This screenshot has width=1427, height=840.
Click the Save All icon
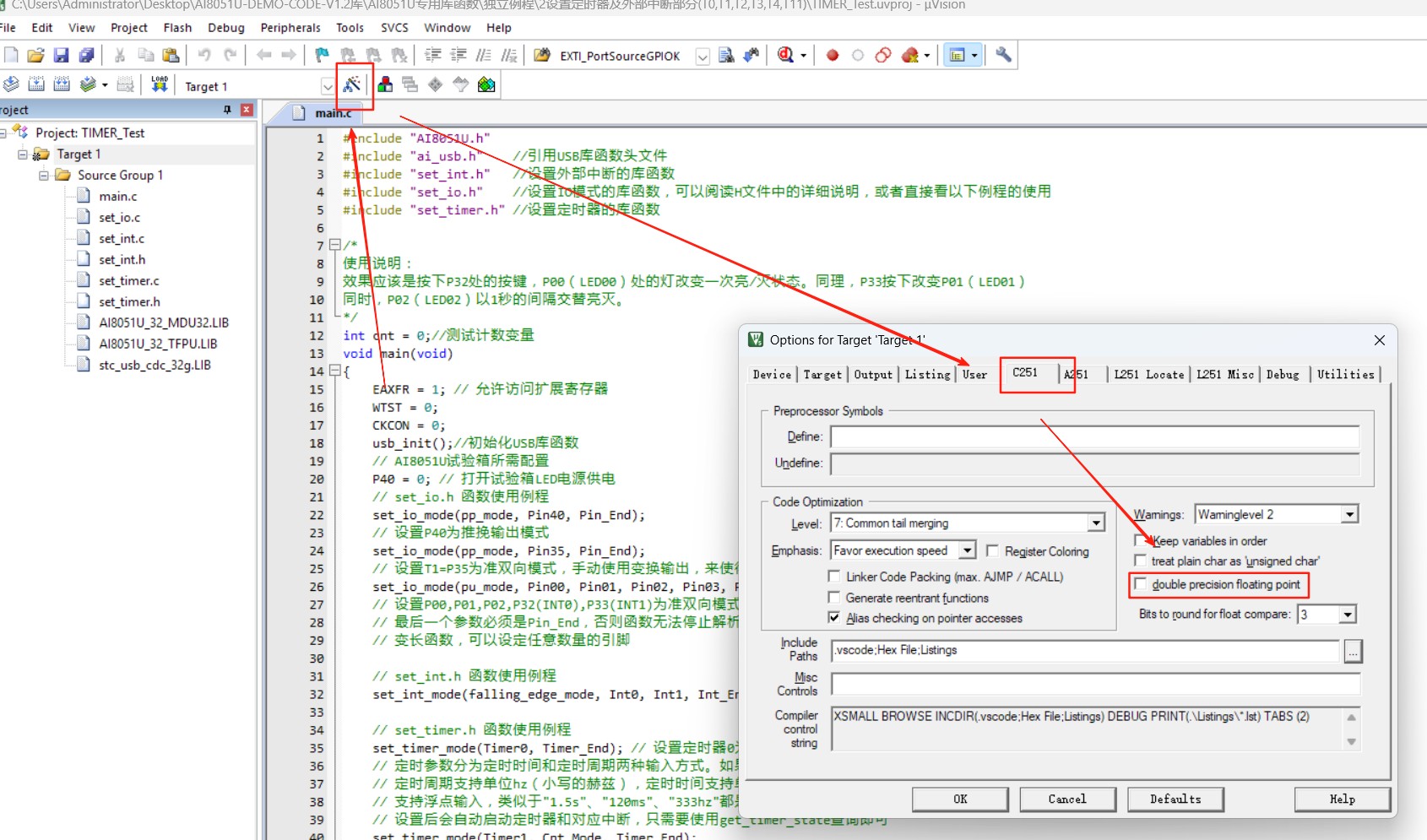(x=86, y=55)
